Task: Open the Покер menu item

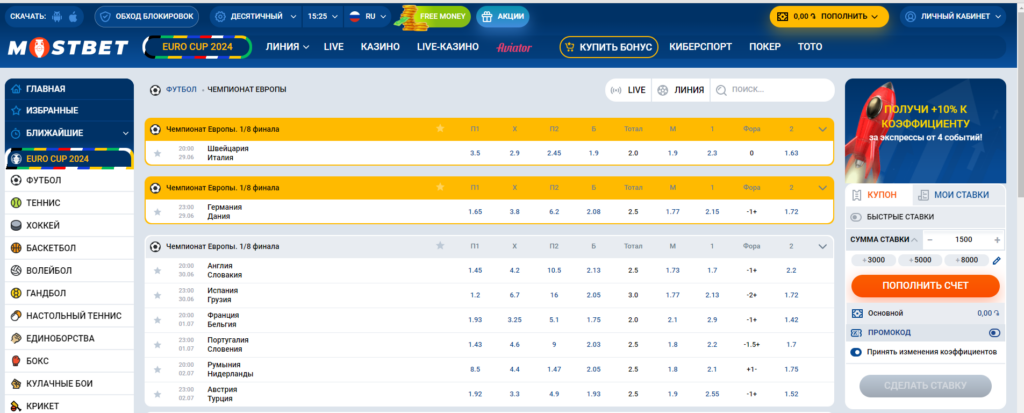Action: pos(765,47)
